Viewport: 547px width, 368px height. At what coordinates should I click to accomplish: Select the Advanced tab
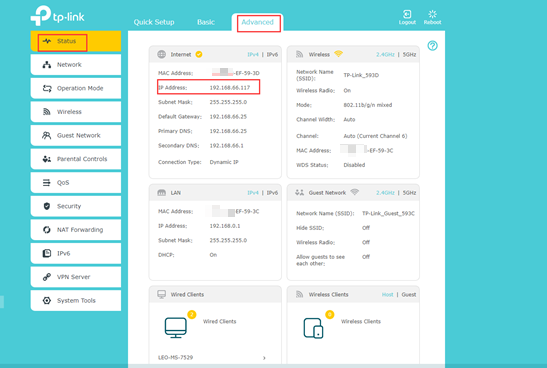tap(257, 22)
